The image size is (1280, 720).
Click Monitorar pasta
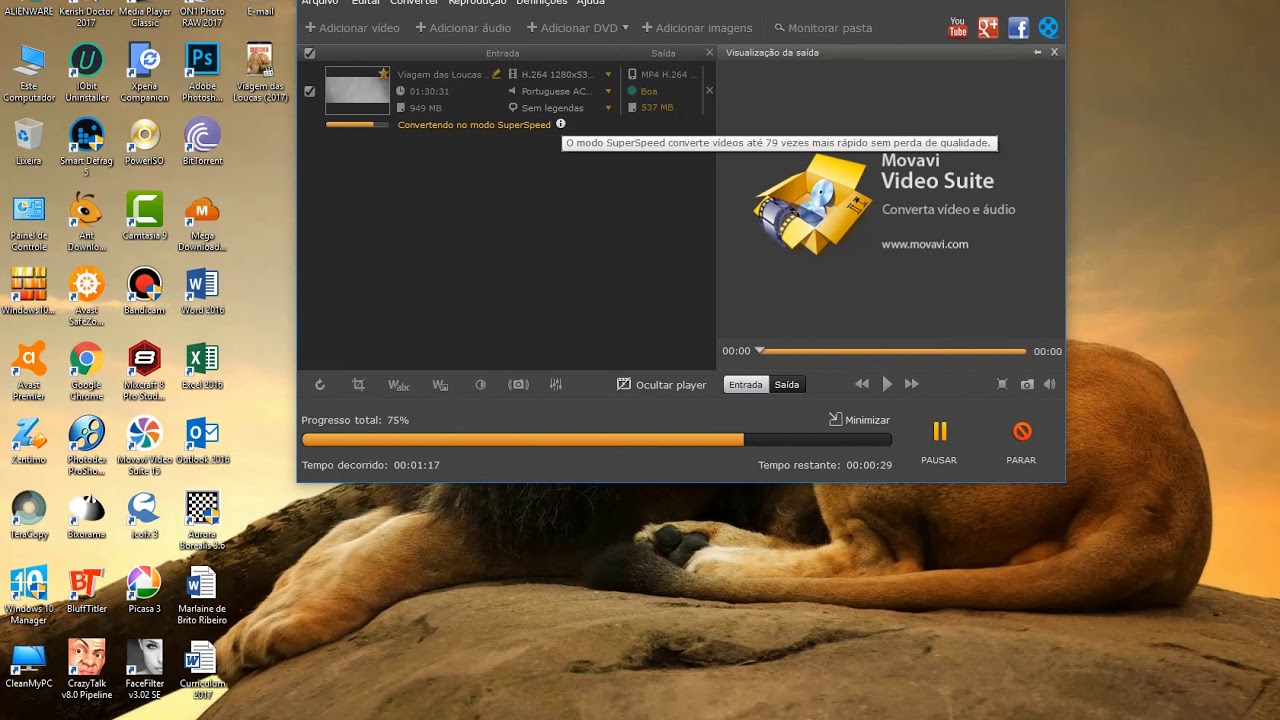pyautogui.click(x=823, y=28)
